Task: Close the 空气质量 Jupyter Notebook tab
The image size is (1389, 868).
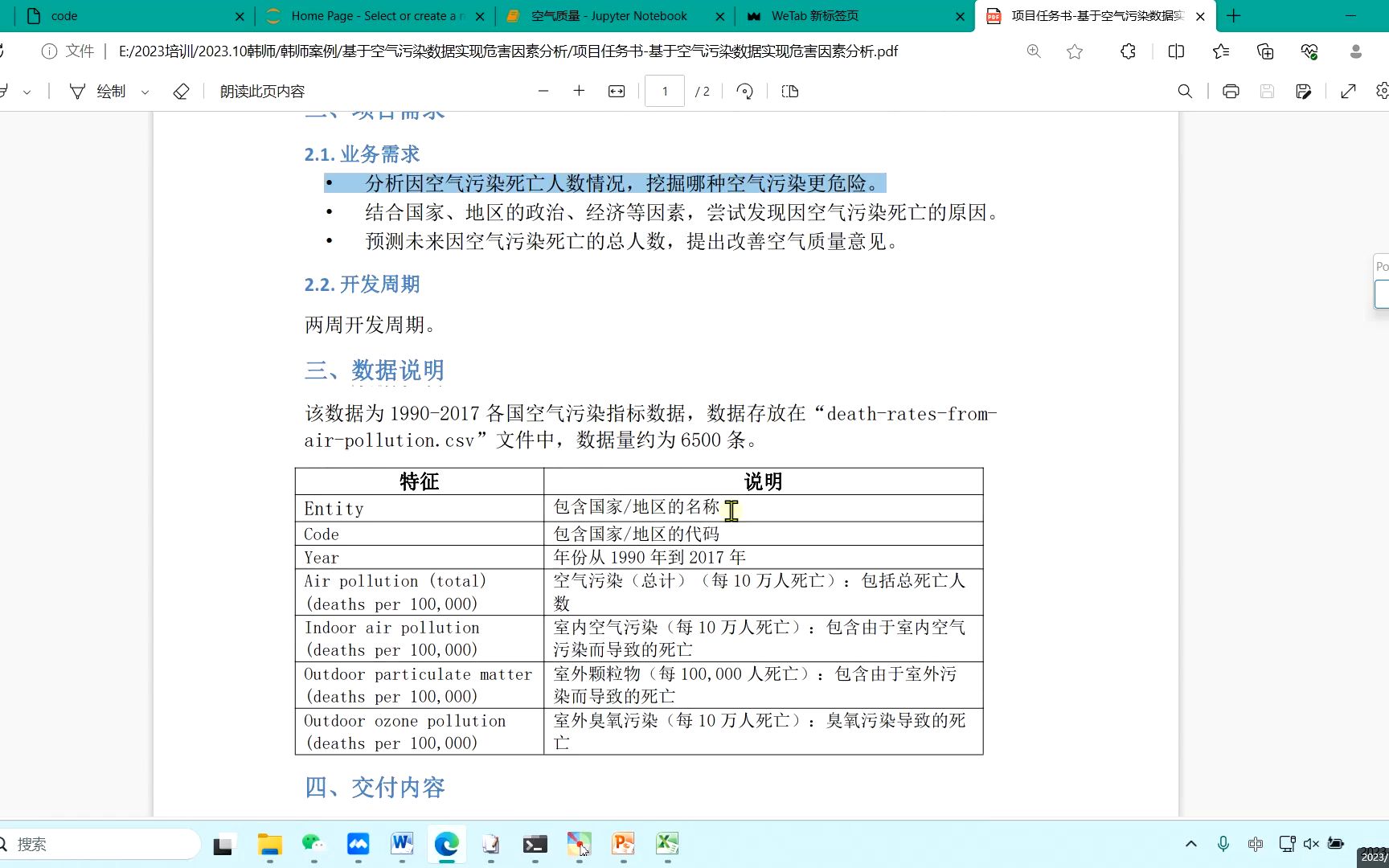Action: click(720, 16)
